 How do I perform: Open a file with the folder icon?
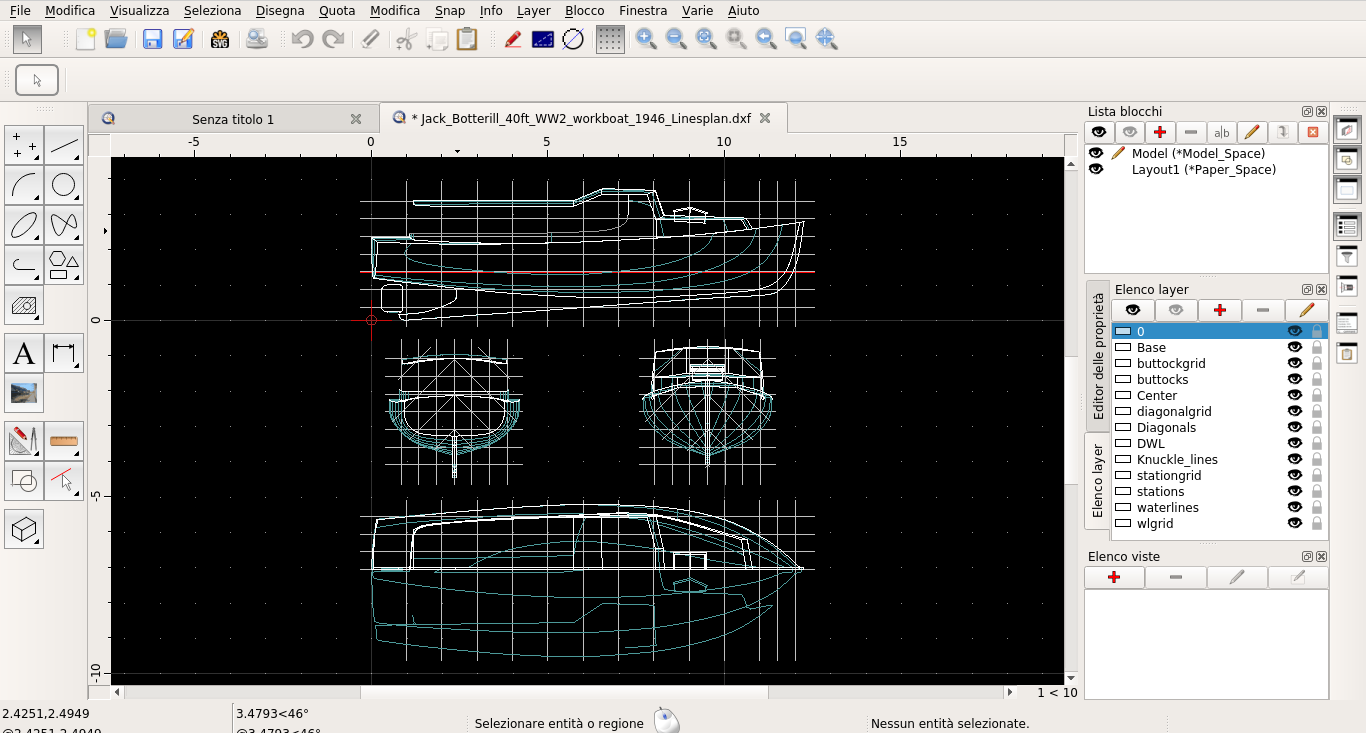[x=116, y=39]
